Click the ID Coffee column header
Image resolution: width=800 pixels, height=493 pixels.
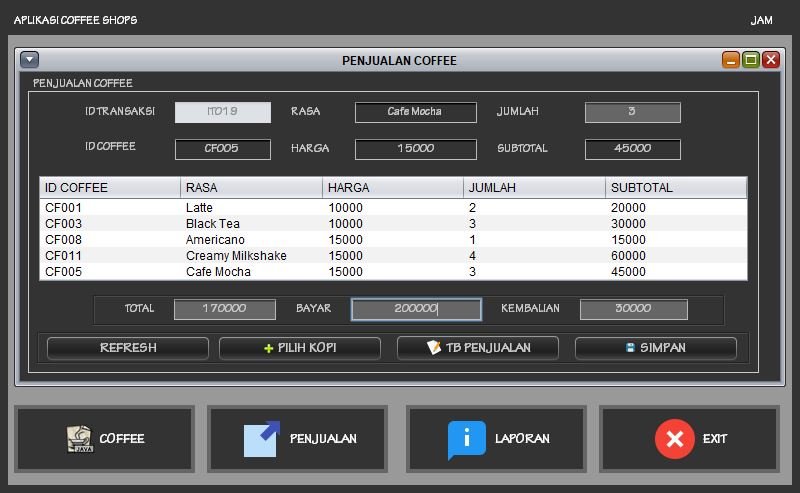110,188
